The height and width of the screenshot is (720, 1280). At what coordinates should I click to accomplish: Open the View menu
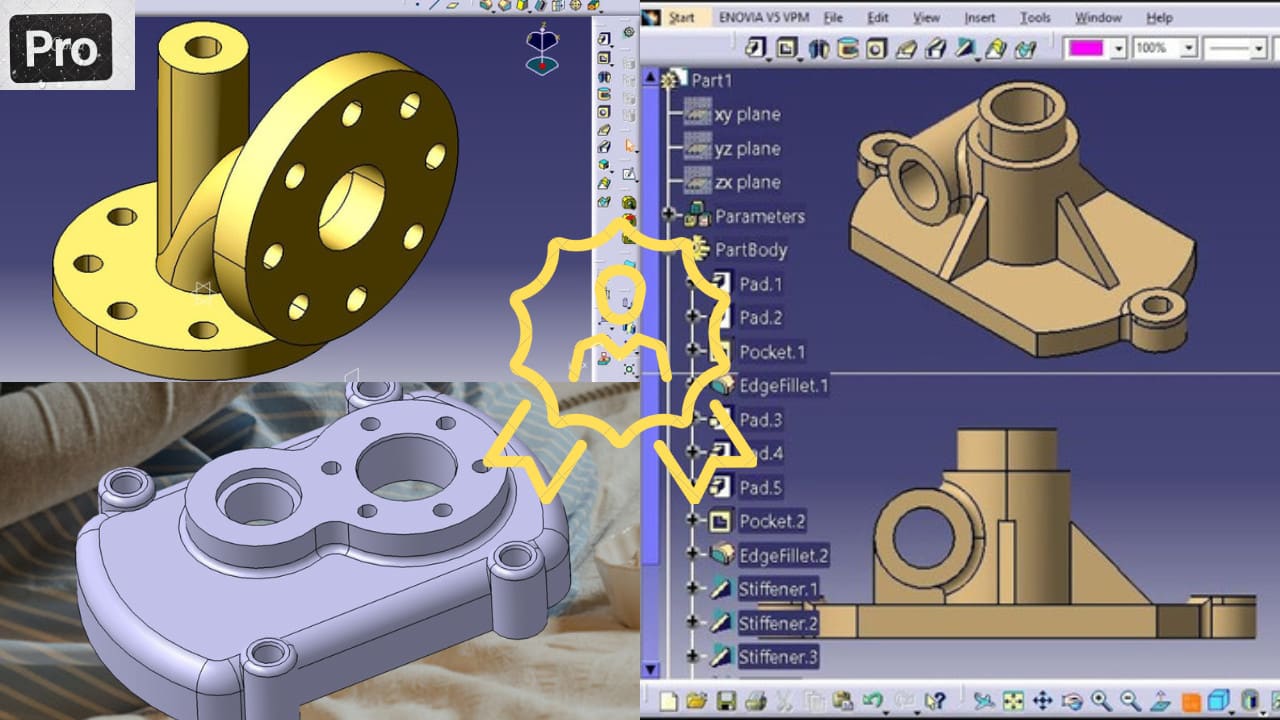(927, 18)
